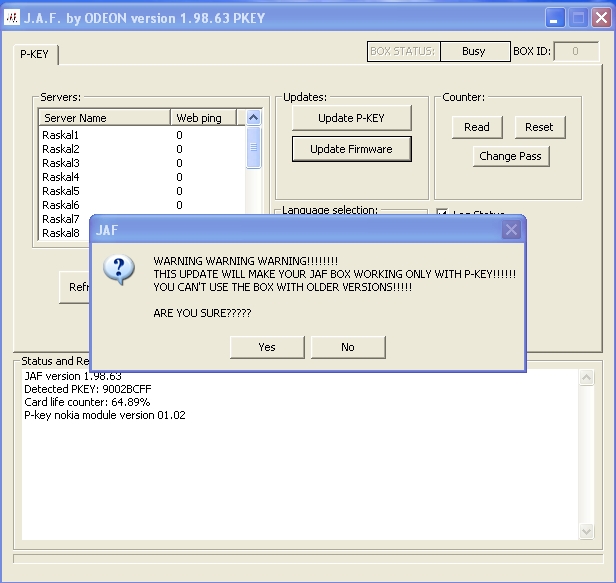Click the Server Name column header
This screenshot has height=583, width=616.
(104, 118)
